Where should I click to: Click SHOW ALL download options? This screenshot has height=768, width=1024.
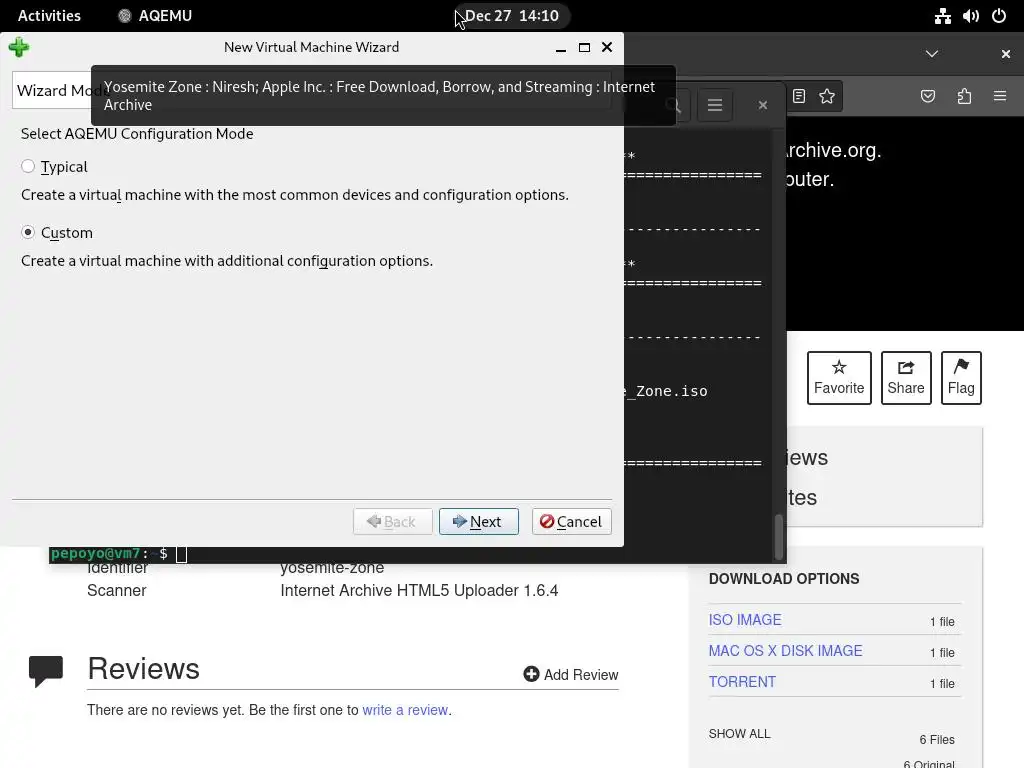(739, 733)
